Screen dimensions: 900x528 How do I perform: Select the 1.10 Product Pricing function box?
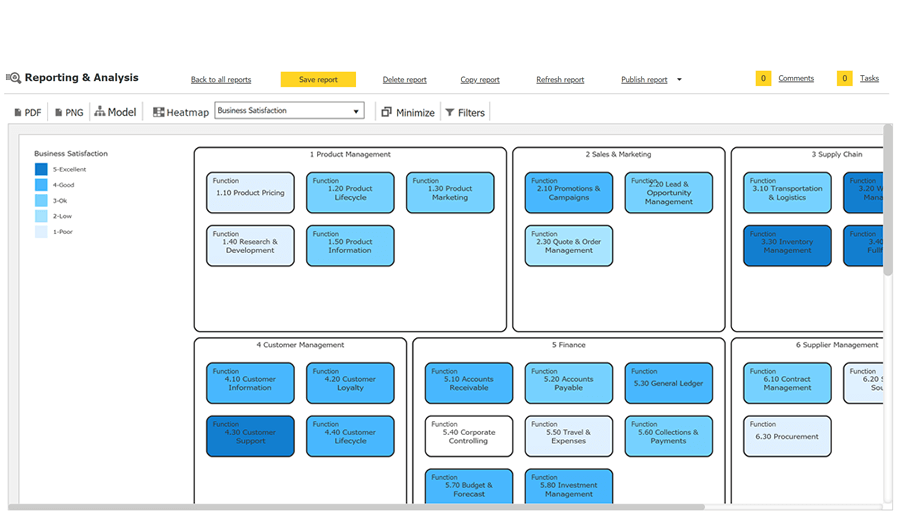250,193
